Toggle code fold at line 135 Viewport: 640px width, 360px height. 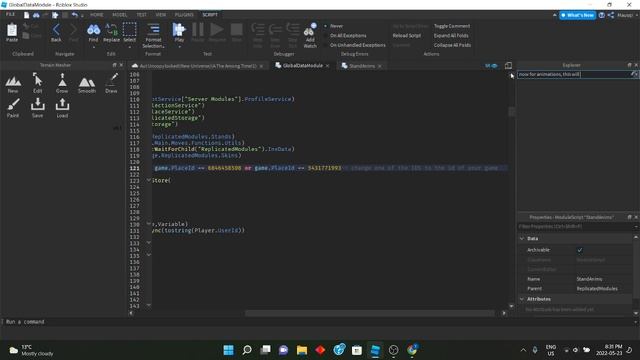pyautogui.click(x=149, y=255)
